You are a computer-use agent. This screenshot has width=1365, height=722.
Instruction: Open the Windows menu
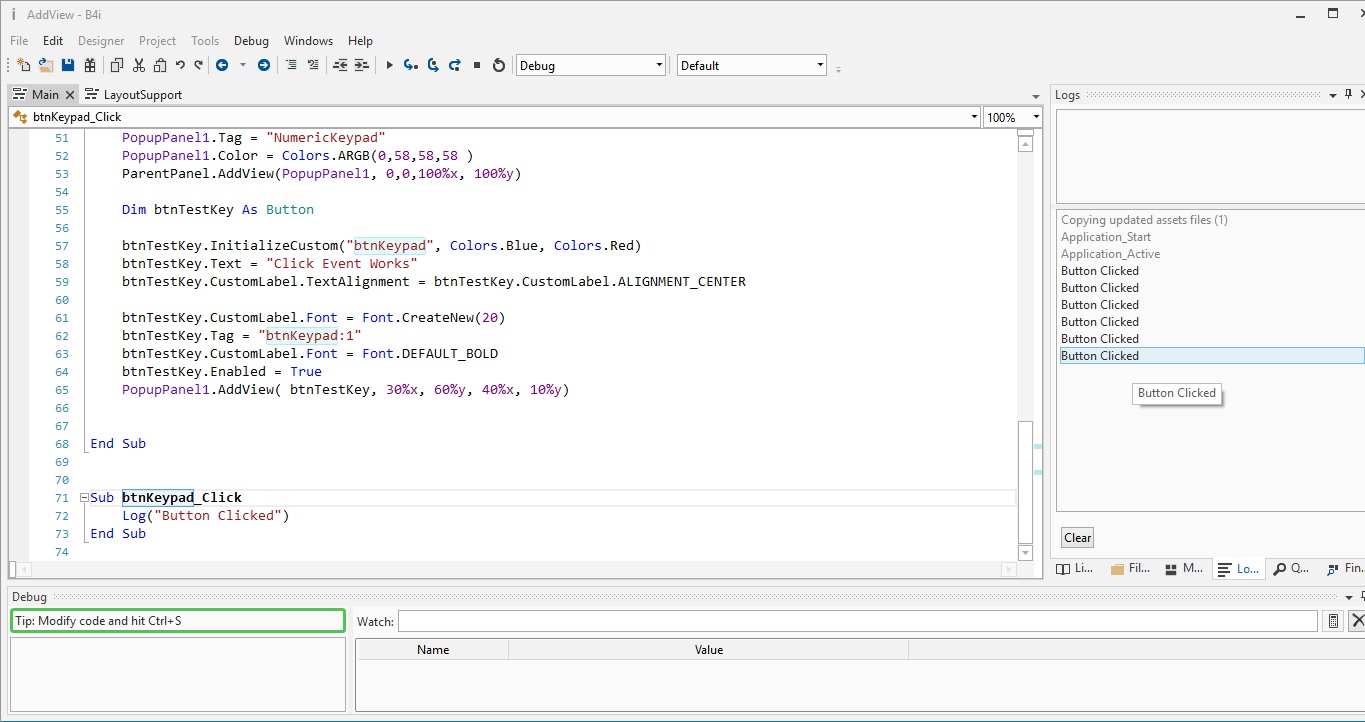tap(308, 41)
